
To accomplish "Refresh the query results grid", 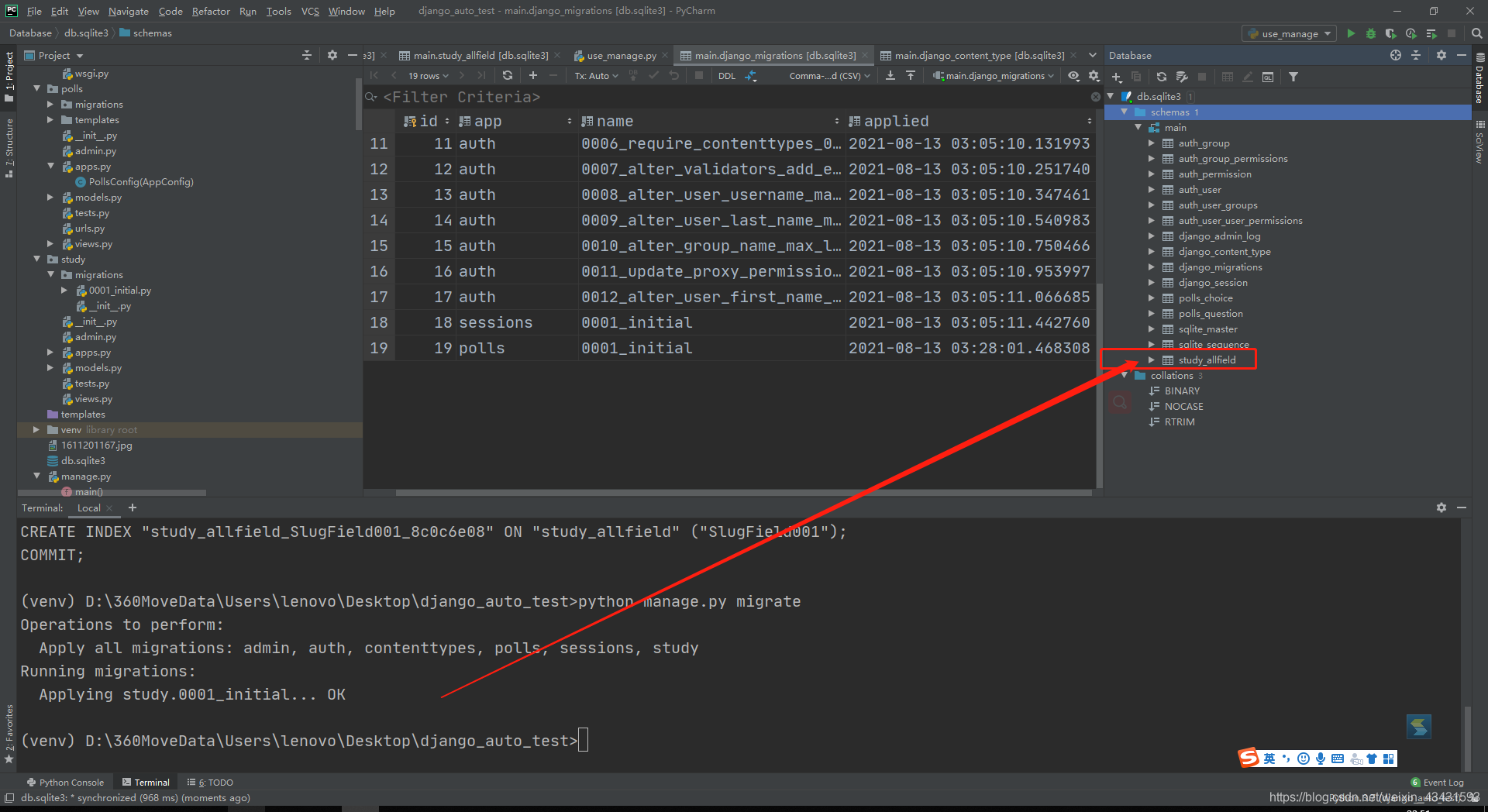I will pos(507,76).
